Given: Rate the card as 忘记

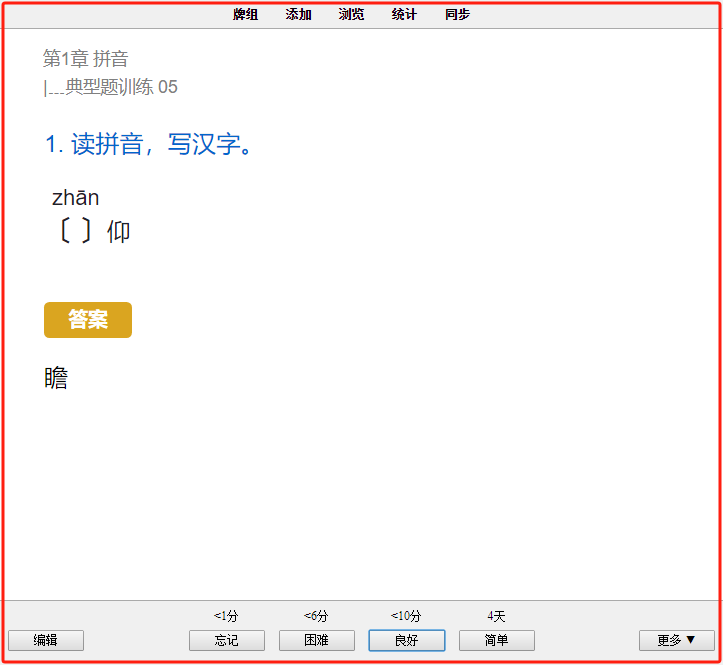Looking at the screenshot, I should (227, 640).
